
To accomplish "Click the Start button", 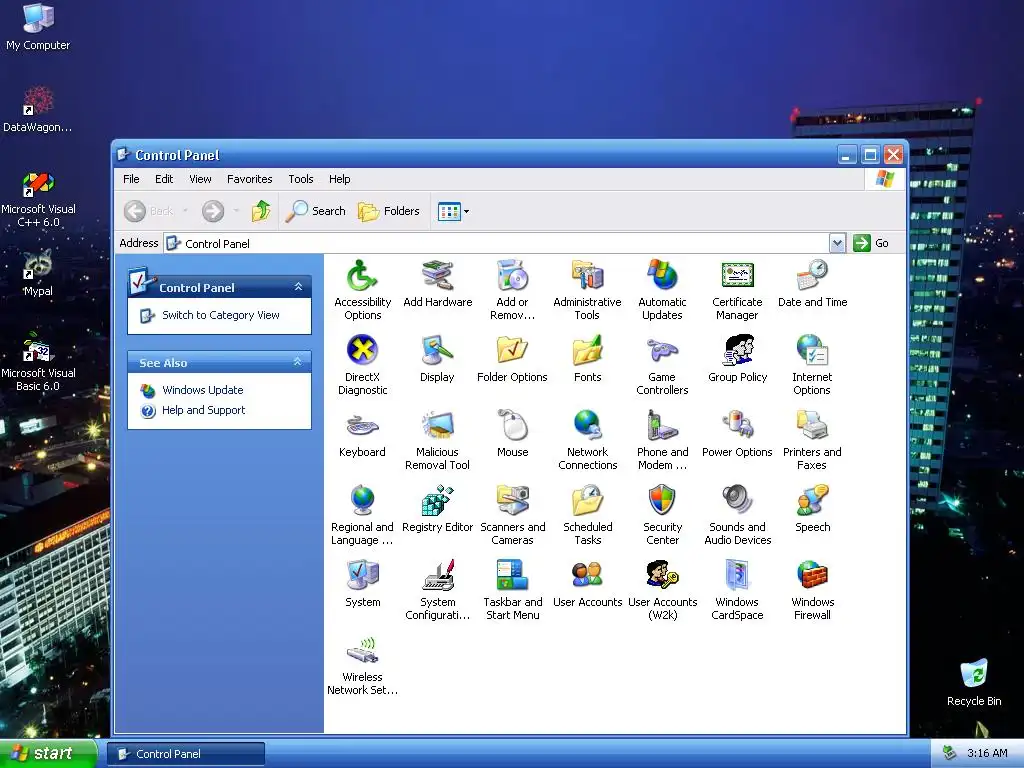I will (x=48, y=754).
